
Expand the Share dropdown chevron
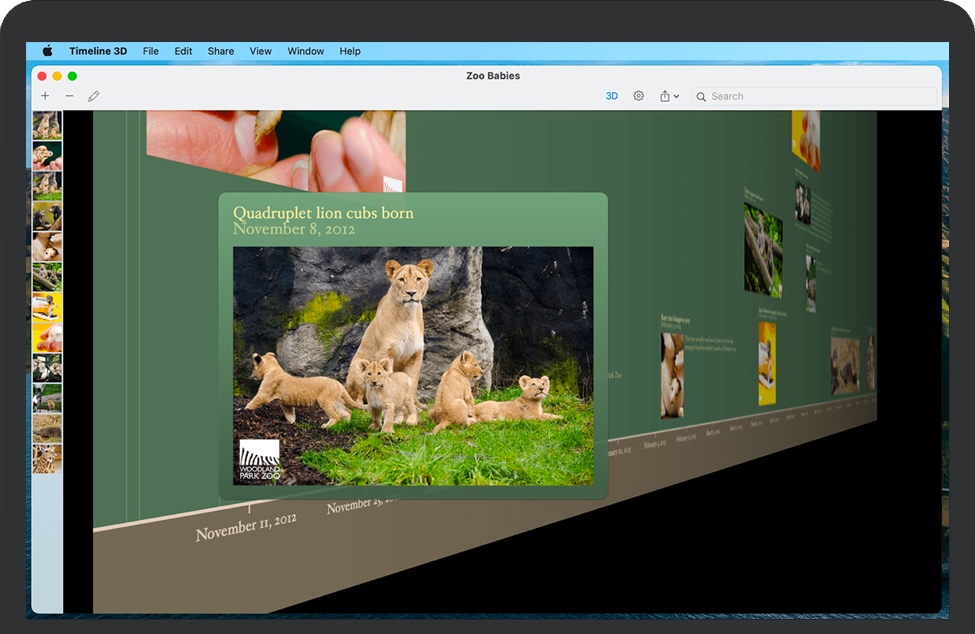(677, 96)
